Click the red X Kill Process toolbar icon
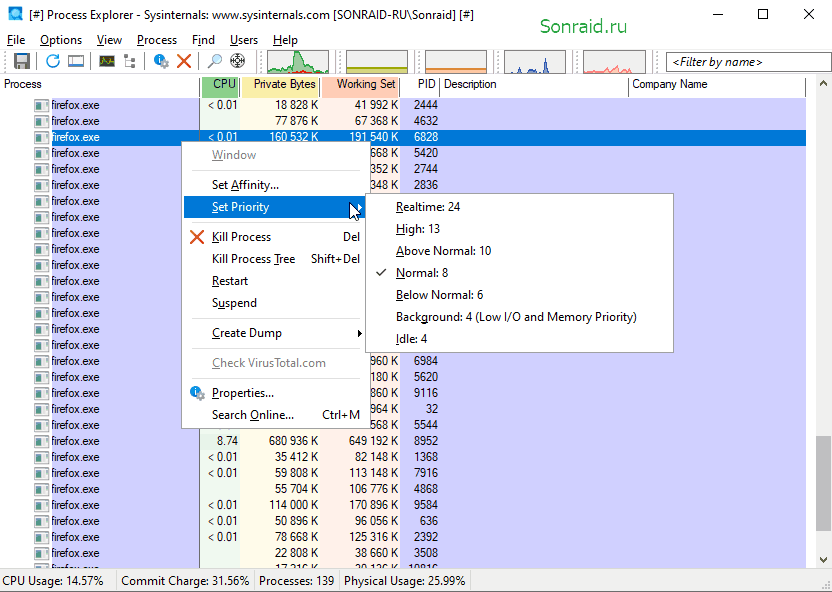 tap(184, 62)
